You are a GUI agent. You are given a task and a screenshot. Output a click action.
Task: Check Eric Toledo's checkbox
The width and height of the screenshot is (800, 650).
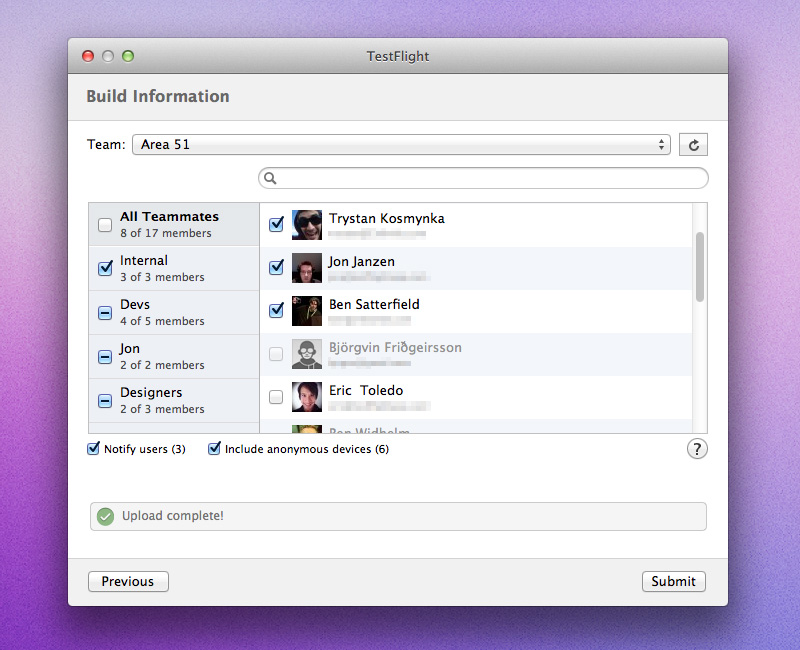[276, 396]
